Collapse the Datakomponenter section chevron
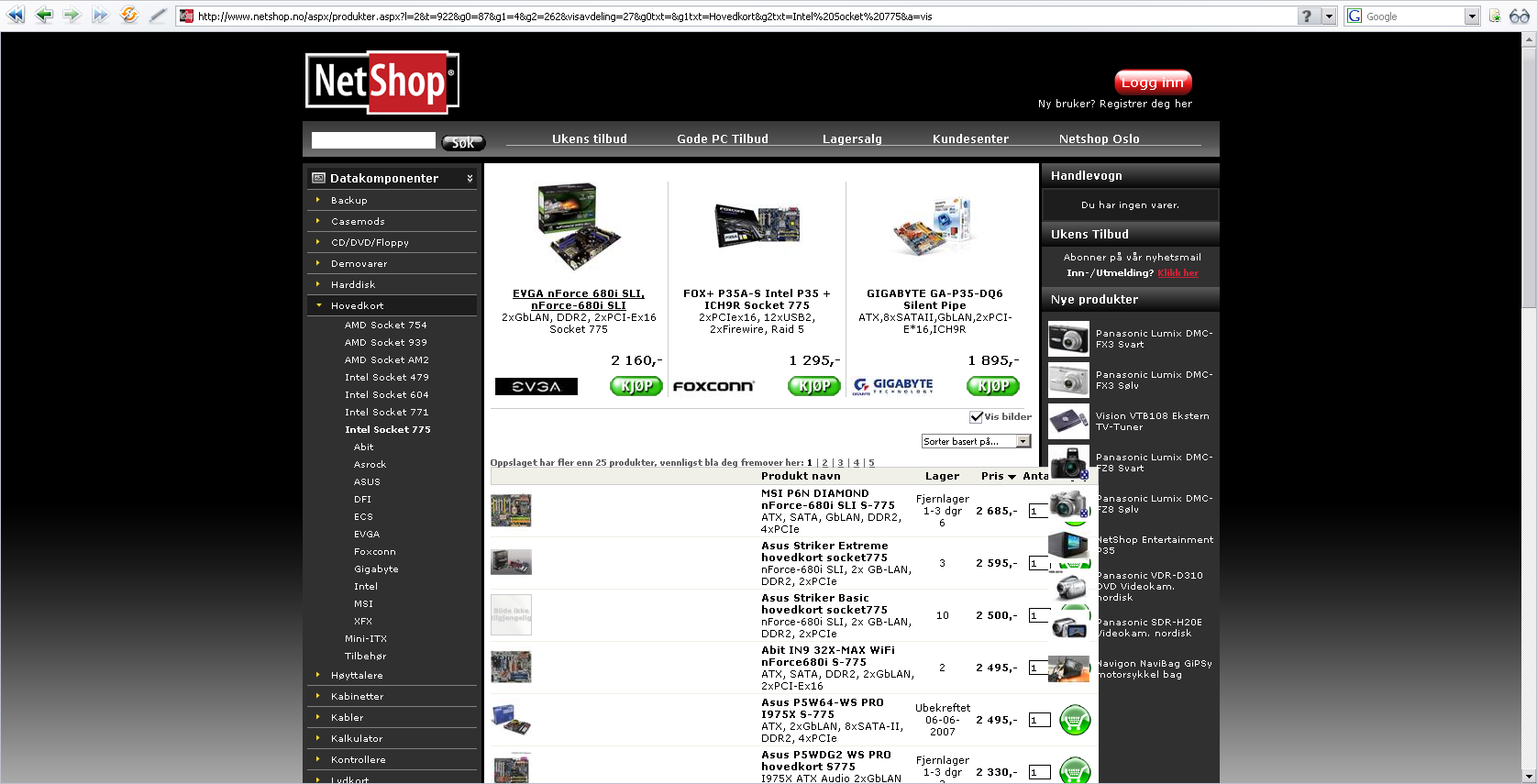The image size is (1537, 784). tap(470, 178)
